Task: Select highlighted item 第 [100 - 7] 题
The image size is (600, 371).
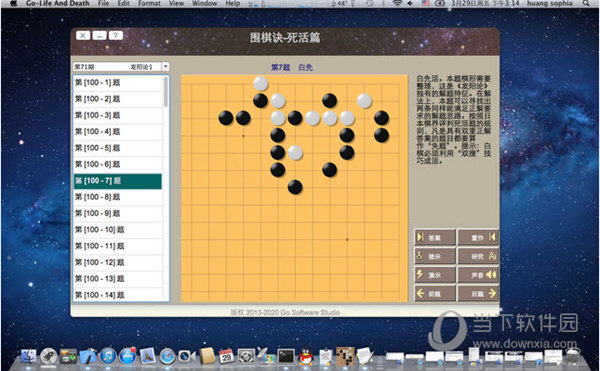Action: coord(118,181)
